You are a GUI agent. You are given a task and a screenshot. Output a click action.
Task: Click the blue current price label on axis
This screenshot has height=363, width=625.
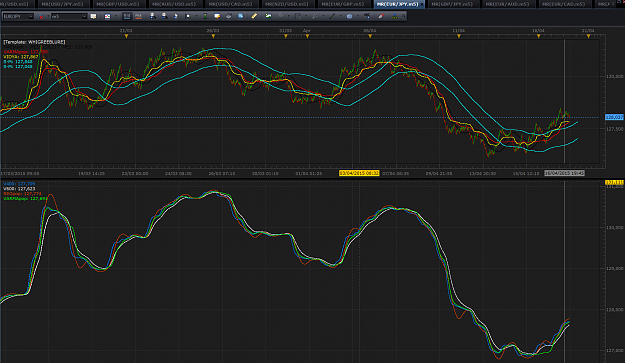click(614, 117)
